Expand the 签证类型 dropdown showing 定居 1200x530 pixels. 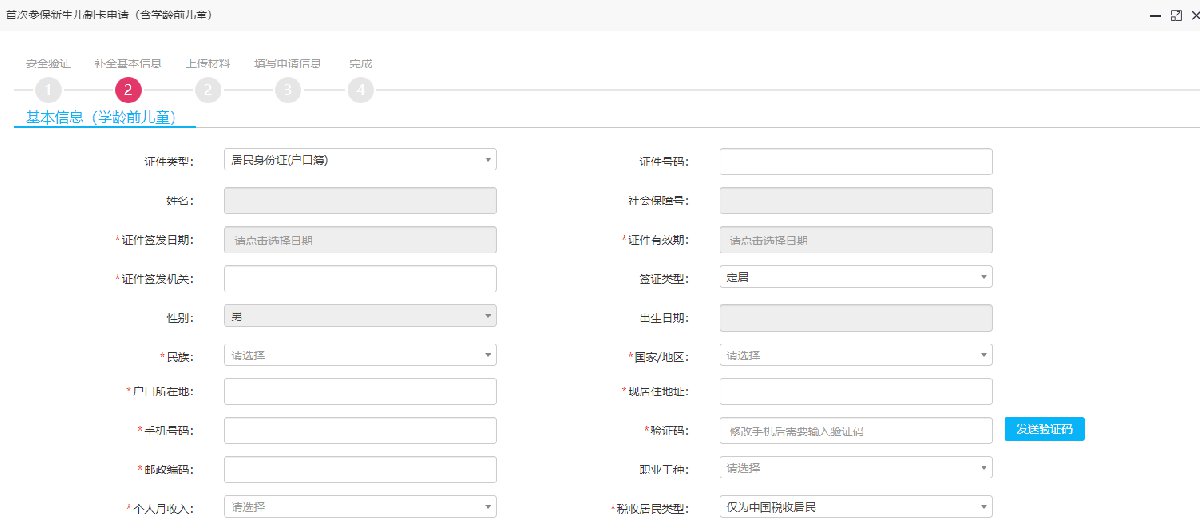pyautogui.click(x=855, y=277)
